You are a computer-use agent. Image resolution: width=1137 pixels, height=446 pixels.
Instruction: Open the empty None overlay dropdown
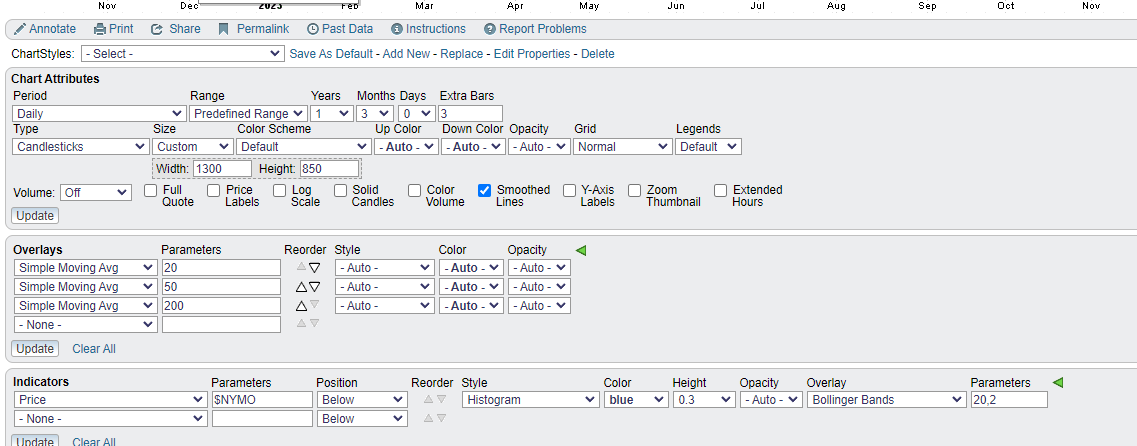point(86,324)
